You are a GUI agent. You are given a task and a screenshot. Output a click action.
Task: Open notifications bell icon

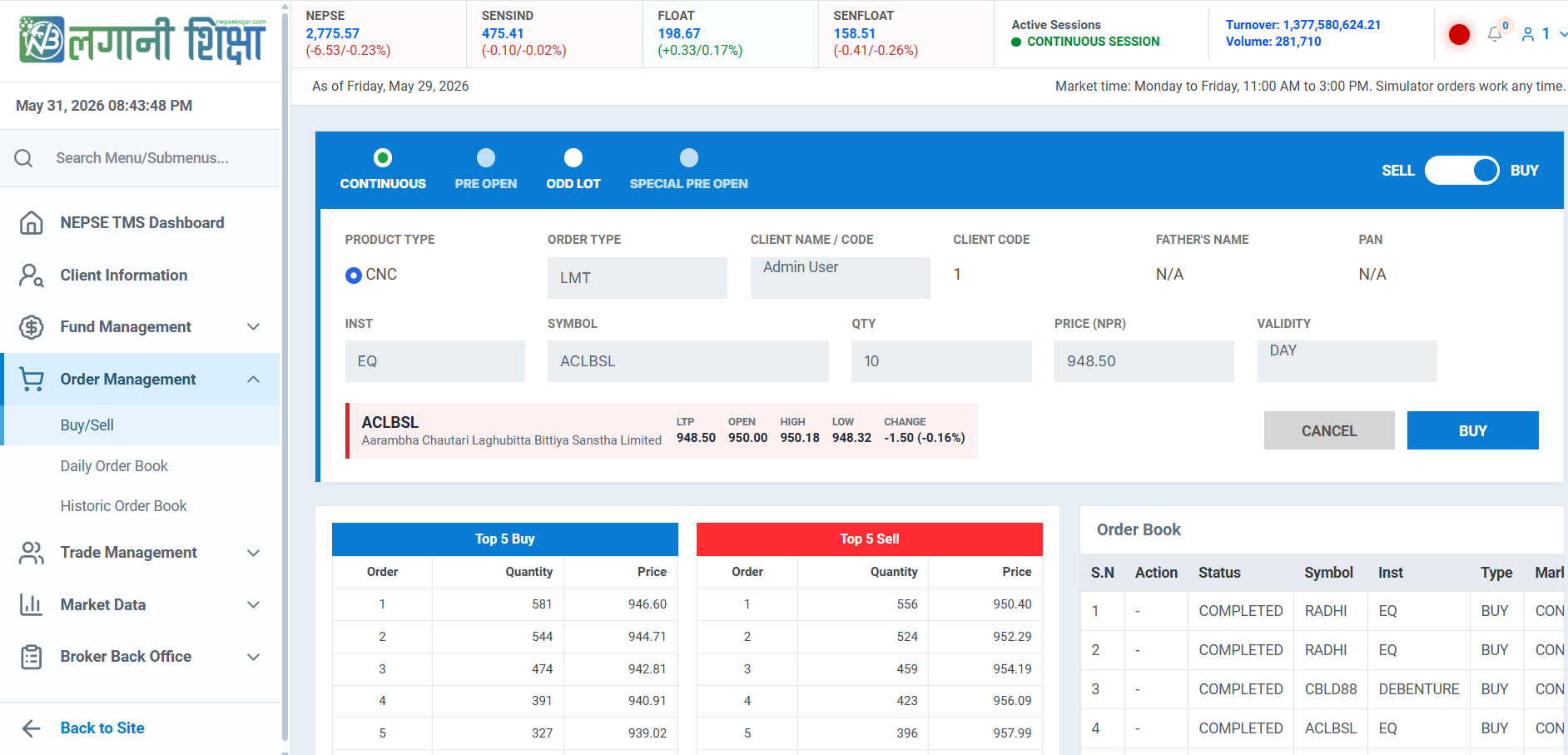(1495, 34)
